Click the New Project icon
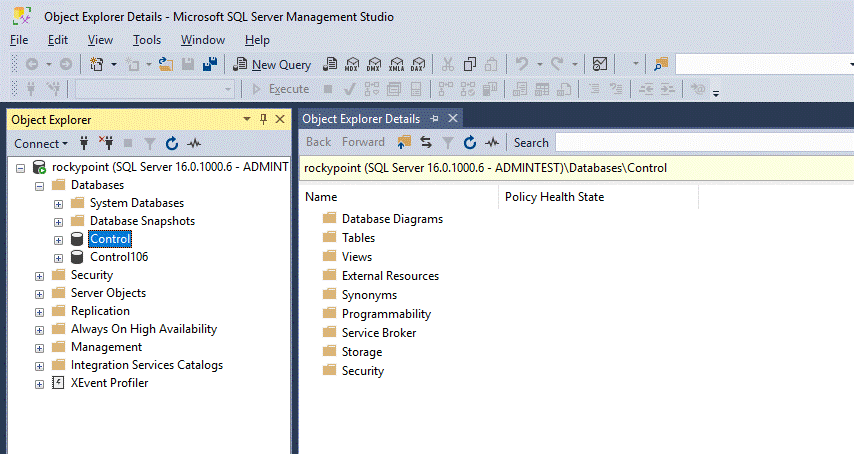The image size is (854, 454). point(96,64)
